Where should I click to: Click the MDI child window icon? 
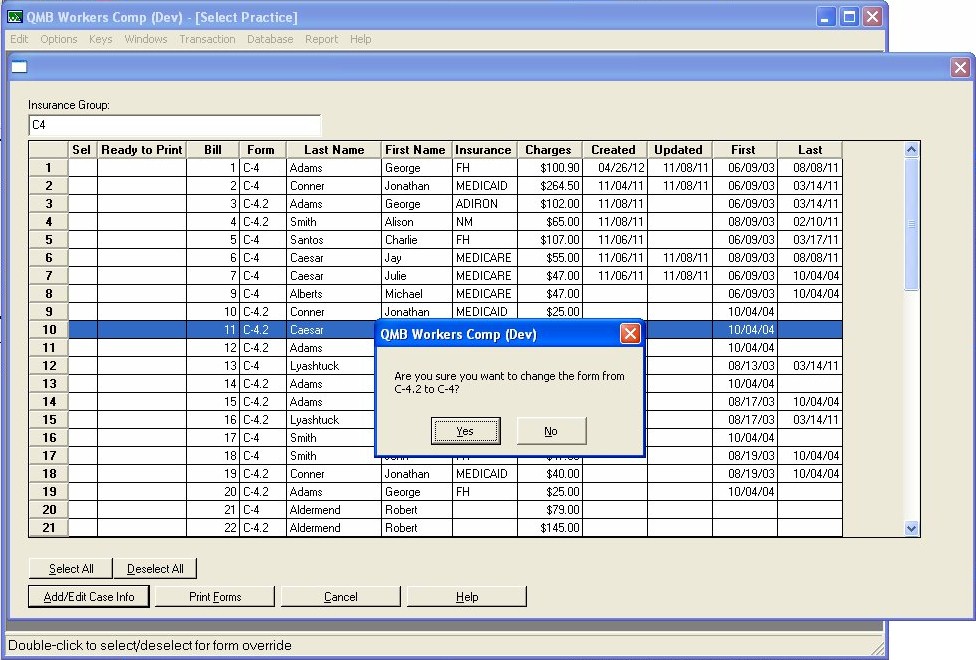pyautogui.click(x=19, y=66)
